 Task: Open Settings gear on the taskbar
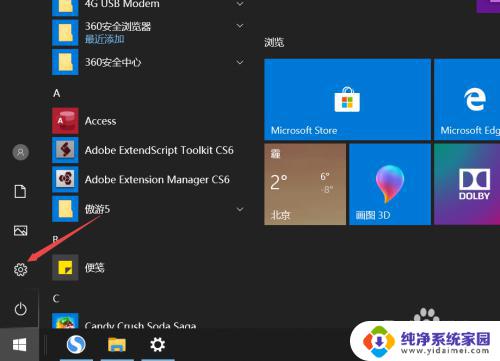tap(157, 344)
